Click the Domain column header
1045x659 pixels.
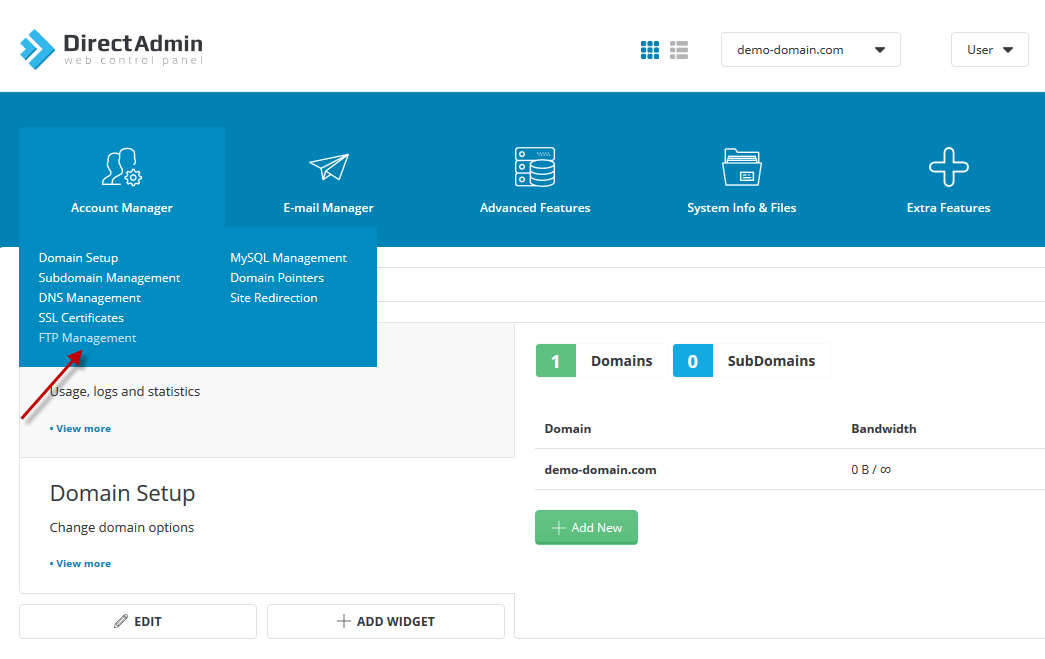pyautogui.click(x=568, y=428)
